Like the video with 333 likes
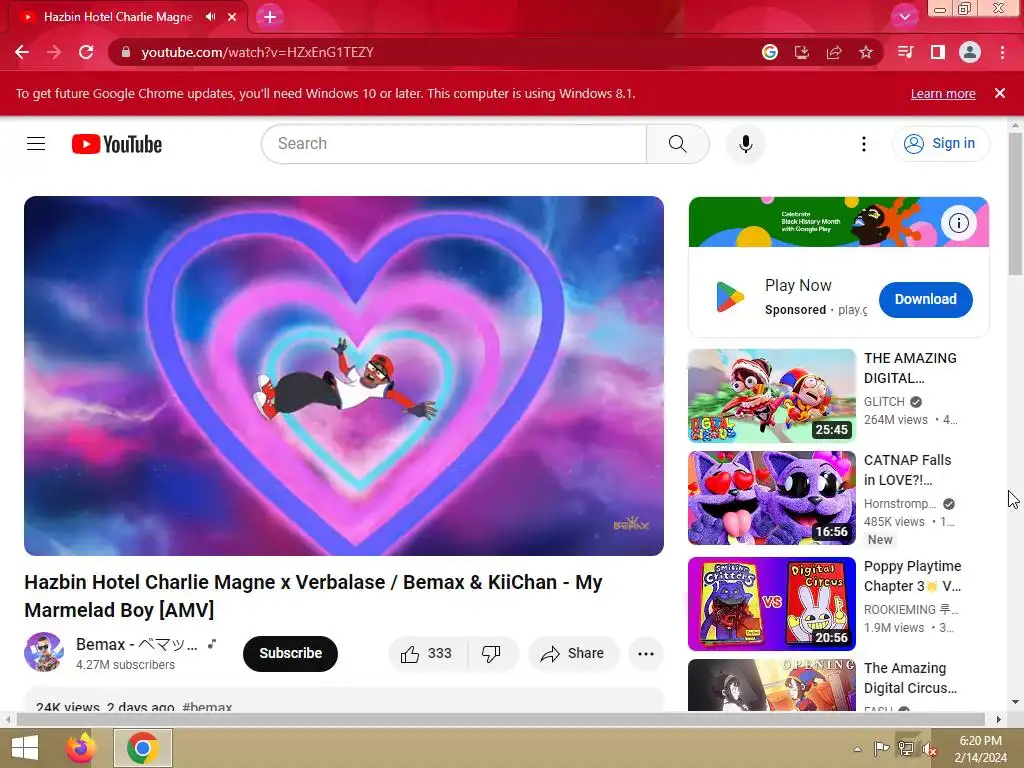The image size is (1024, 768). [428, 654]
